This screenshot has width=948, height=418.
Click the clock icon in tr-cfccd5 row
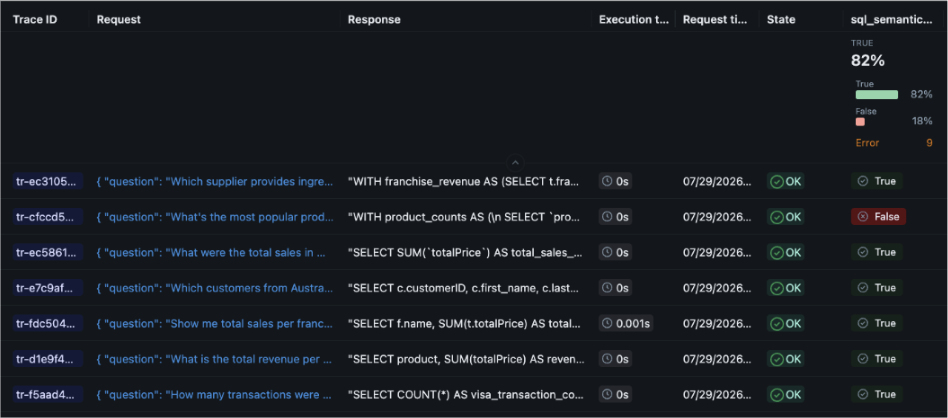point(608,217)
